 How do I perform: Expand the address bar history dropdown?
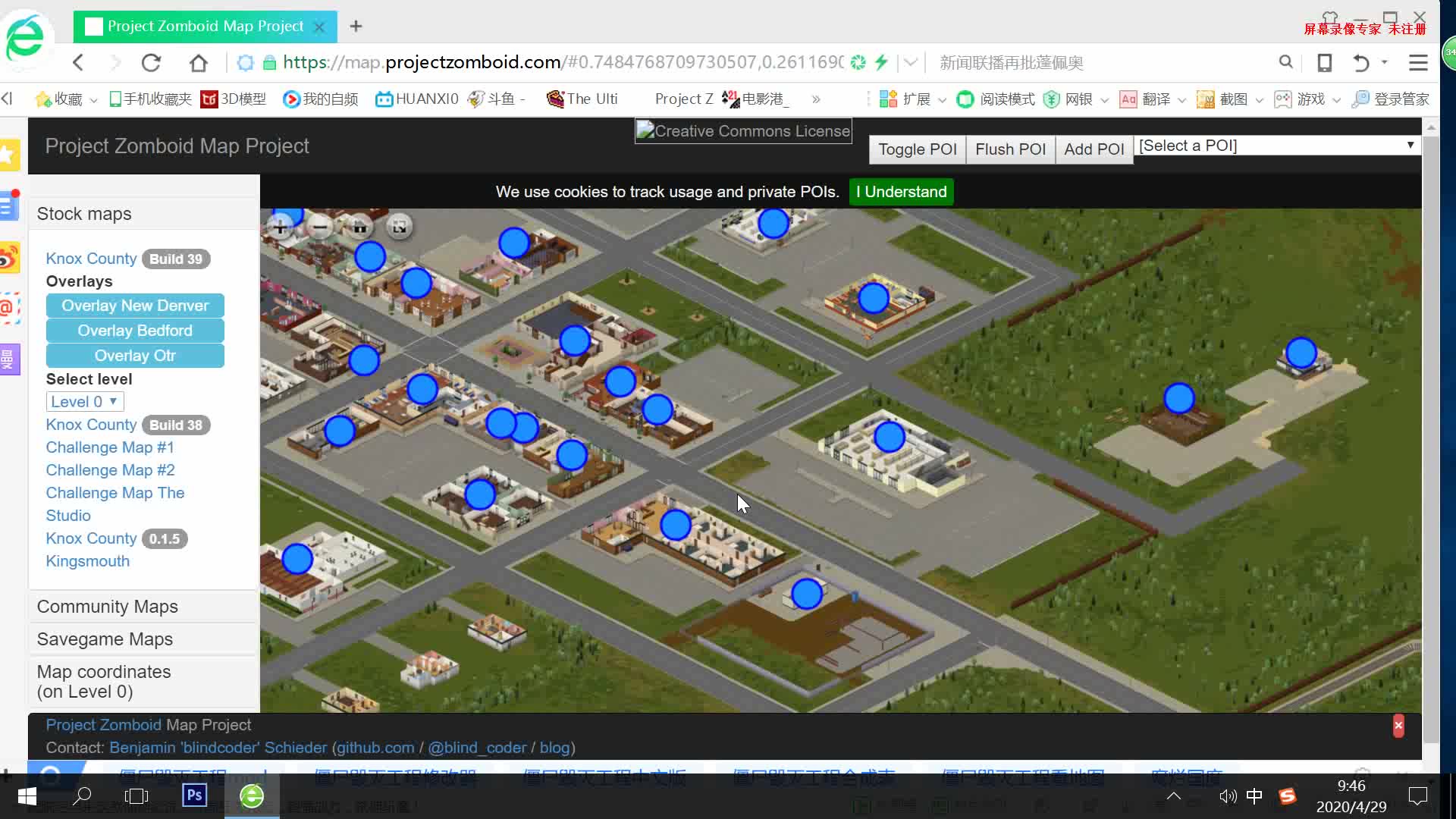coord(911,63)
